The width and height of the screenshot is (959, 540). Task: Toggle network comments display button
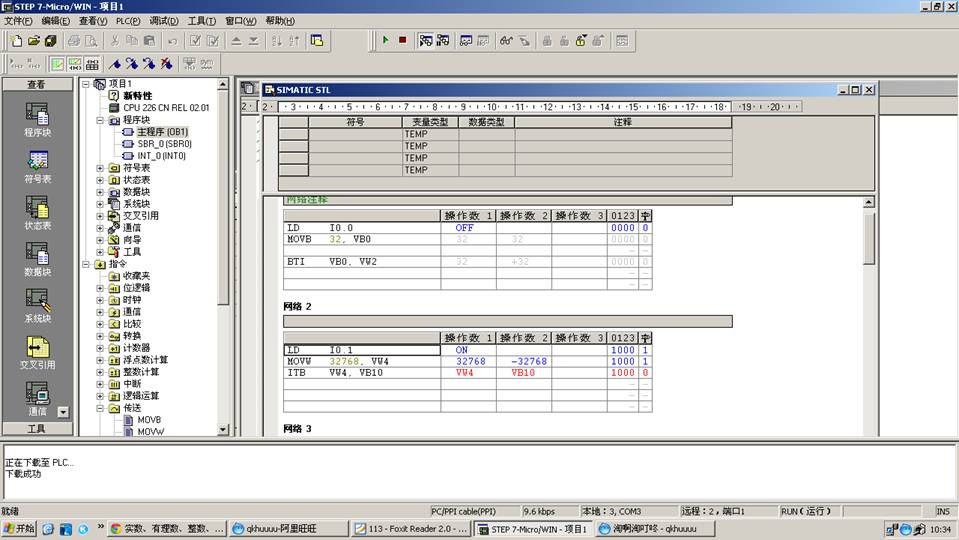point(75,64)
